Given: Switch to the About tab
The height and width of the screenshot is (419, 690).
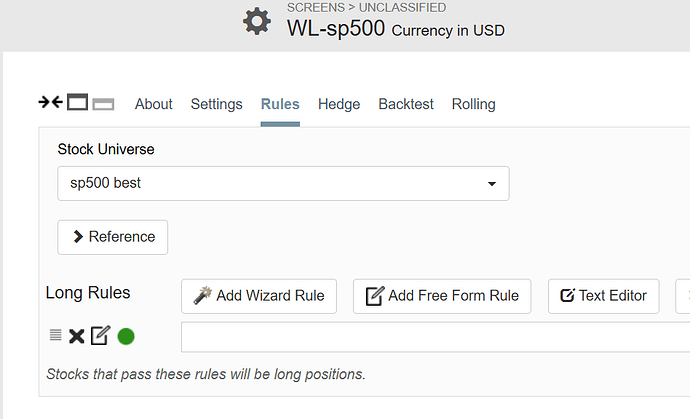Looking at the screenshot, I should coord(154,104).
